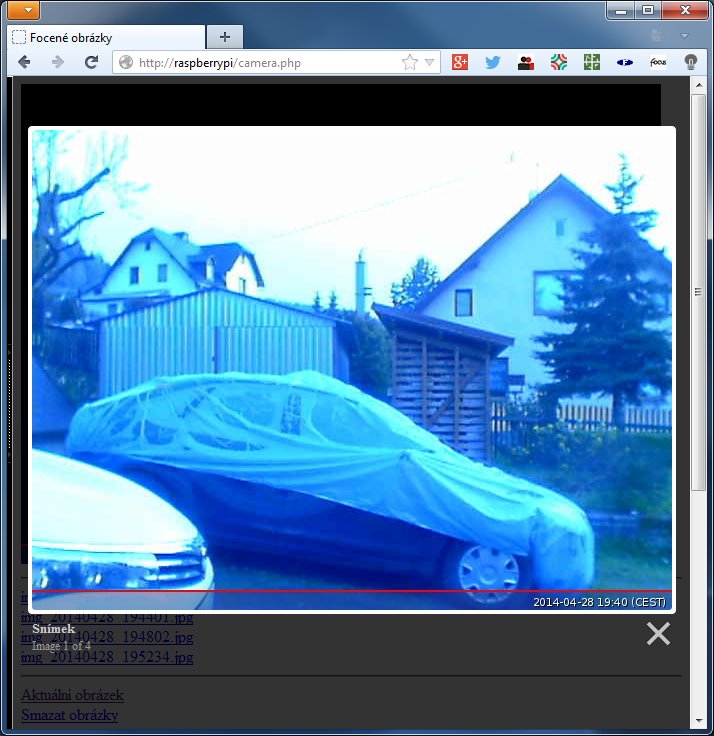Viewport: 714px width, 736px height.
Task: Open the orange Firefox menu button
Action: click(x=24, y=10)
